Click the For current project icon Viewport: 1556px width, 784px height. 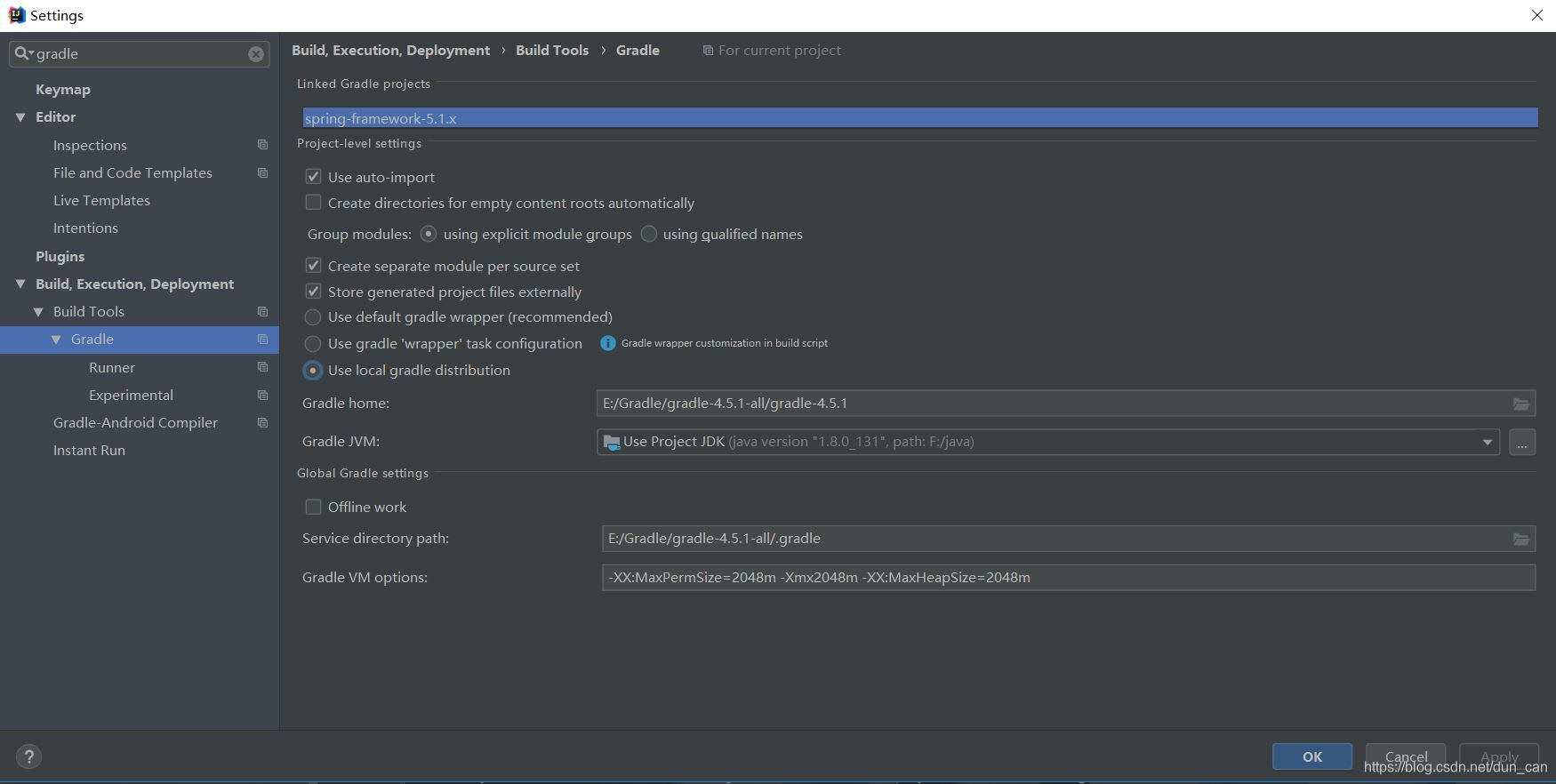(x=708, y=51)
